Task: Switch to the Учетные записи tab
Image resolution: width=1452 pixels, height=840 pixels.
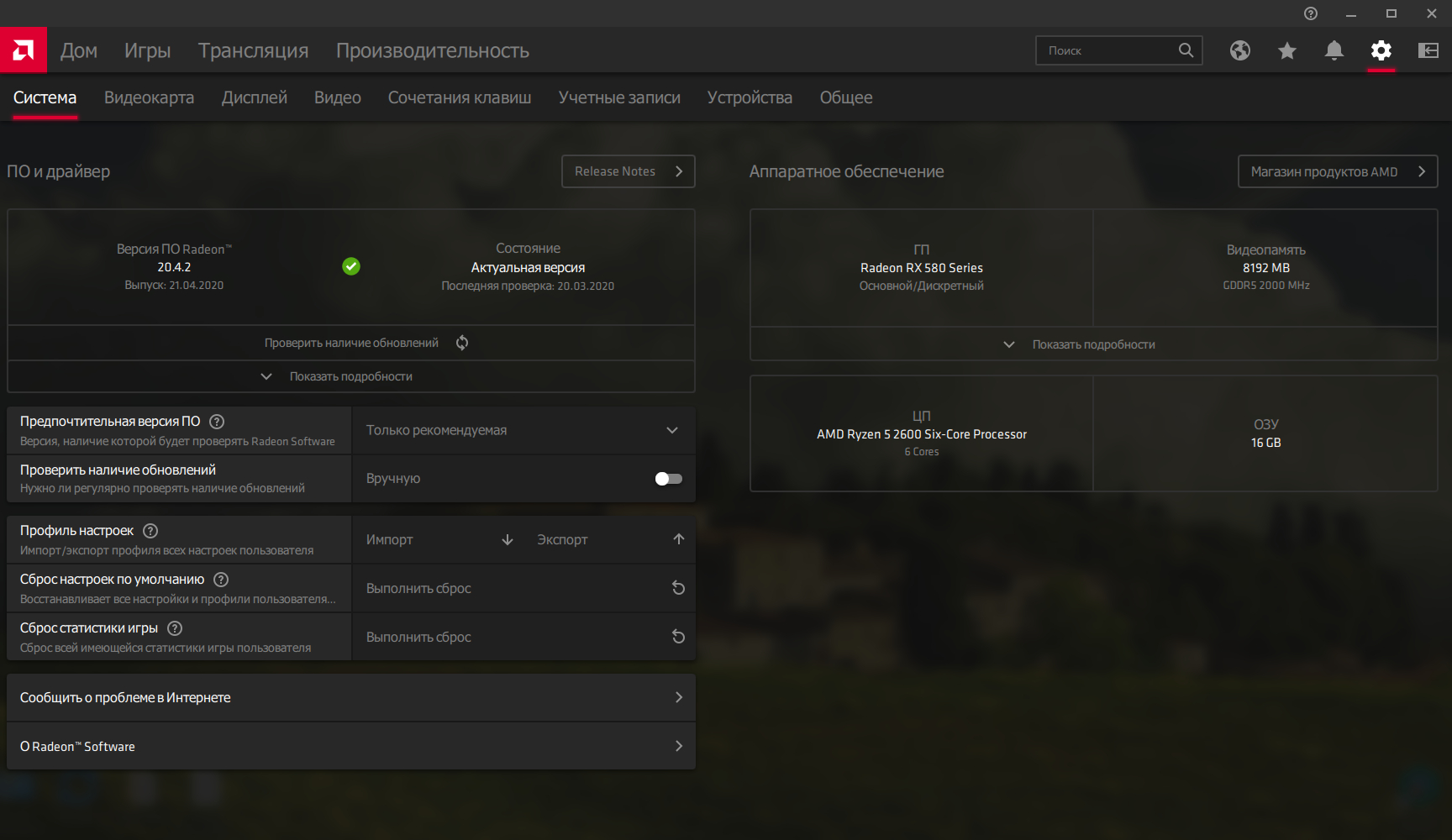Action: (620, 97)
